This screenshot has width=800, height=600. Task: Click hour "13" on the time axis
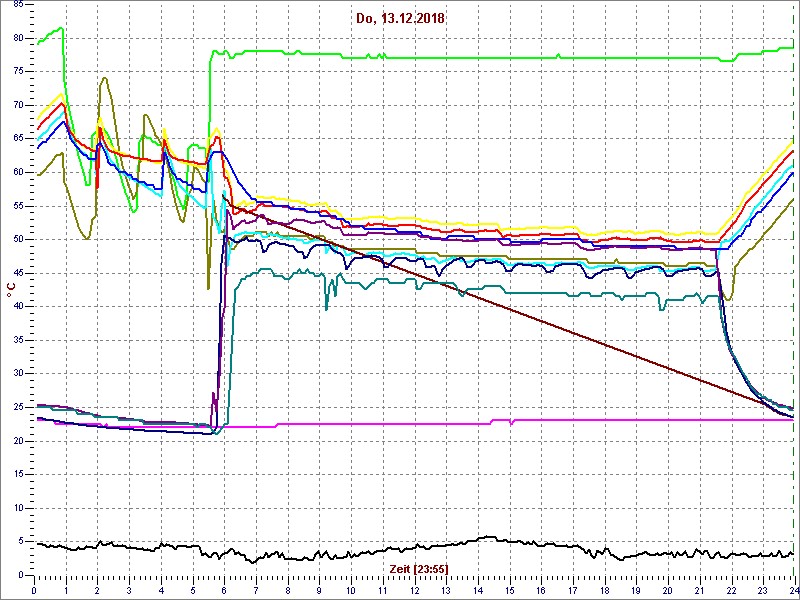(x=446, y=589)
